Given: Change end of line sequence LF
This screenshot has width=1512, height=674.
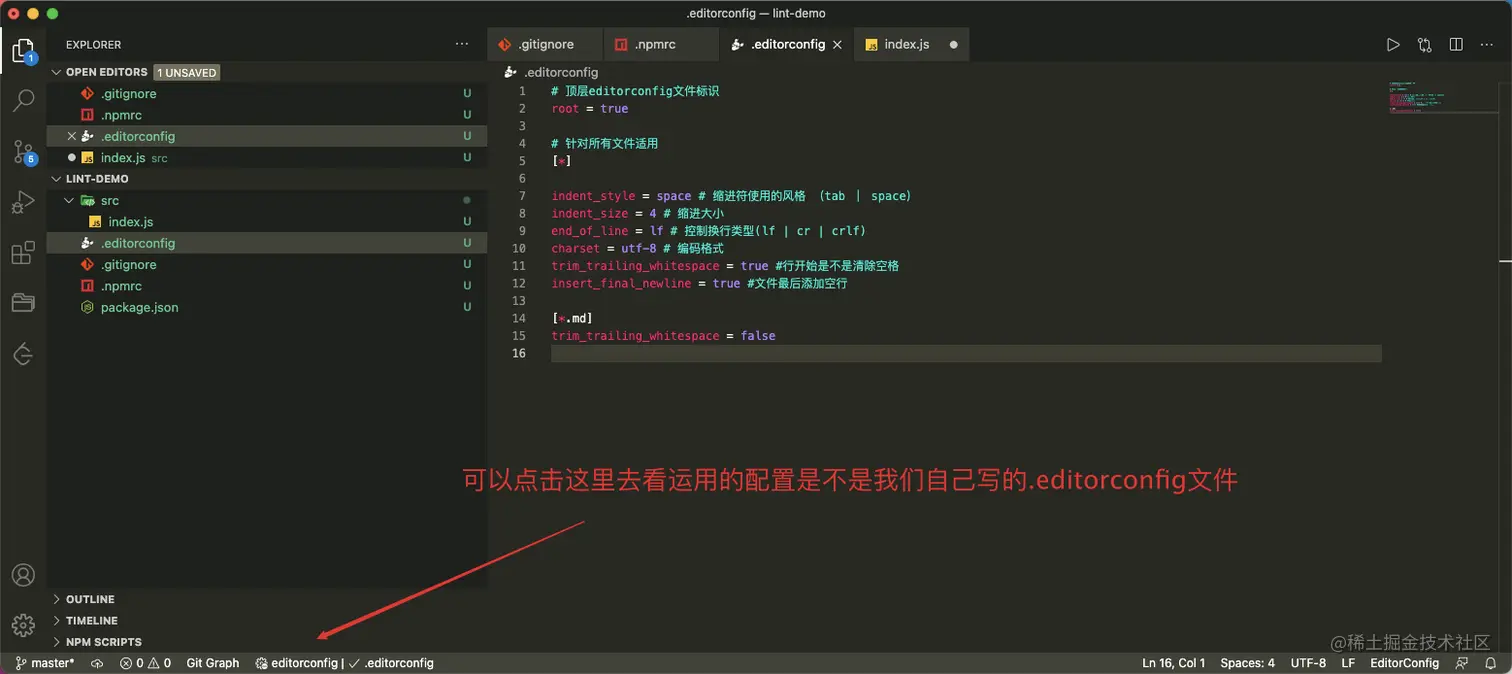Looking at the screenshot, I should coord(1348,663).
